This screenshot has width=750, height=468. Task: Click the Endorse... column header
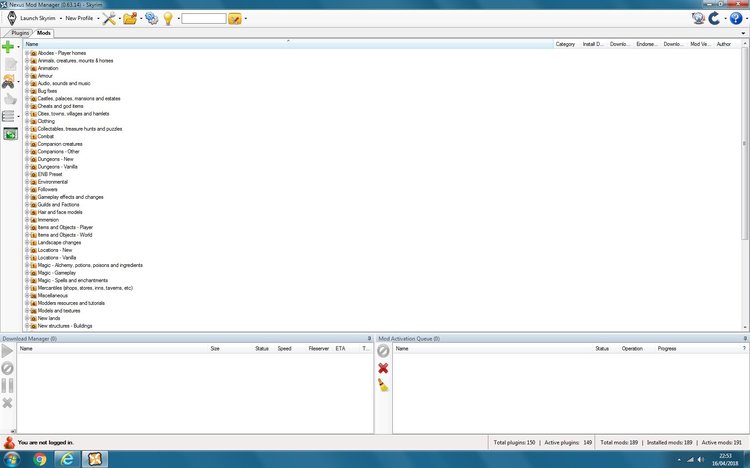coord(647,44)
